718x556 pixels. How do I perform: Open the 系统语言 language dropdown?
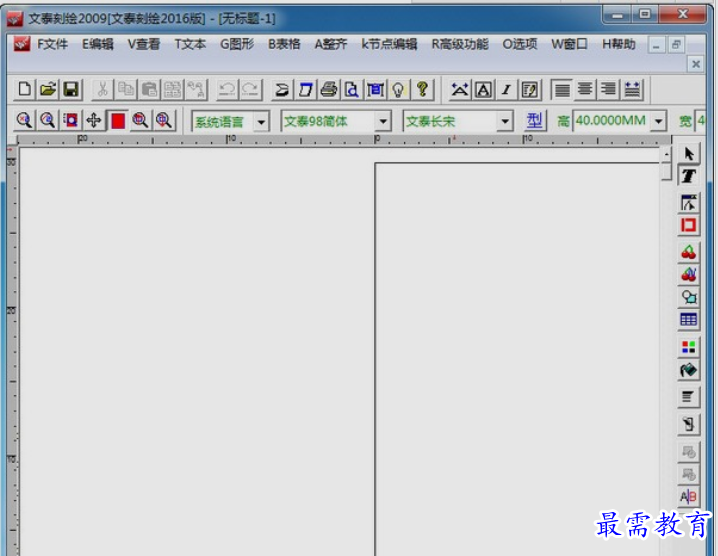pos(261,122)
